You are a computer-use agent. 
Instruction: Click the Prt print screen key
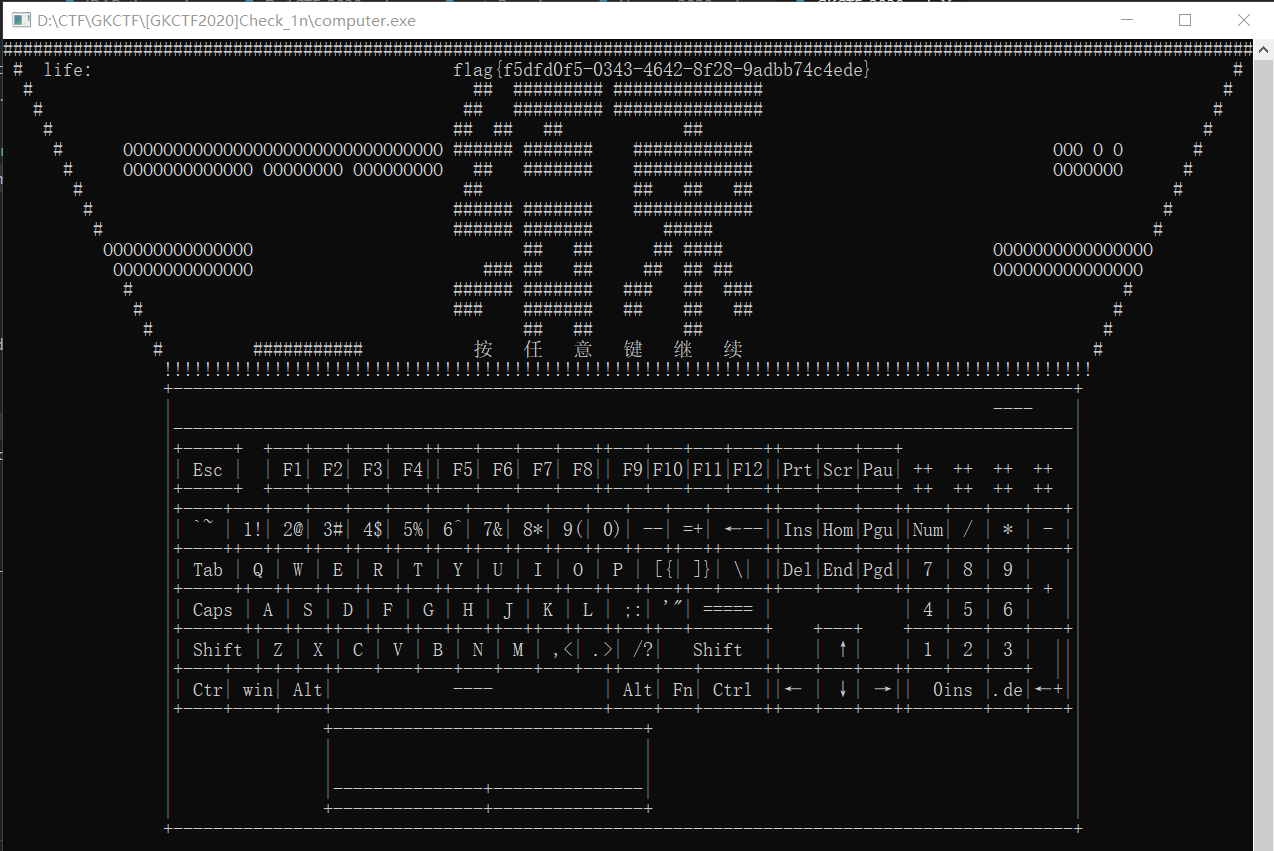pos(797,470)
